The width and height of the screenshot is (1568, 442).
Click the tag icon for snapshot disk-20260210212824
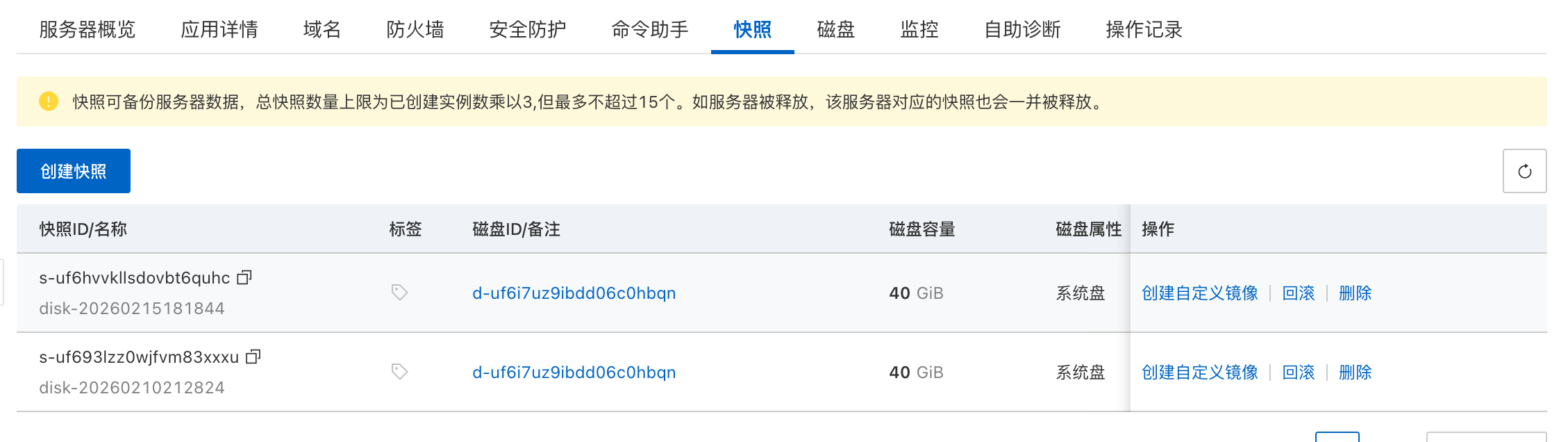coord(401,372)
